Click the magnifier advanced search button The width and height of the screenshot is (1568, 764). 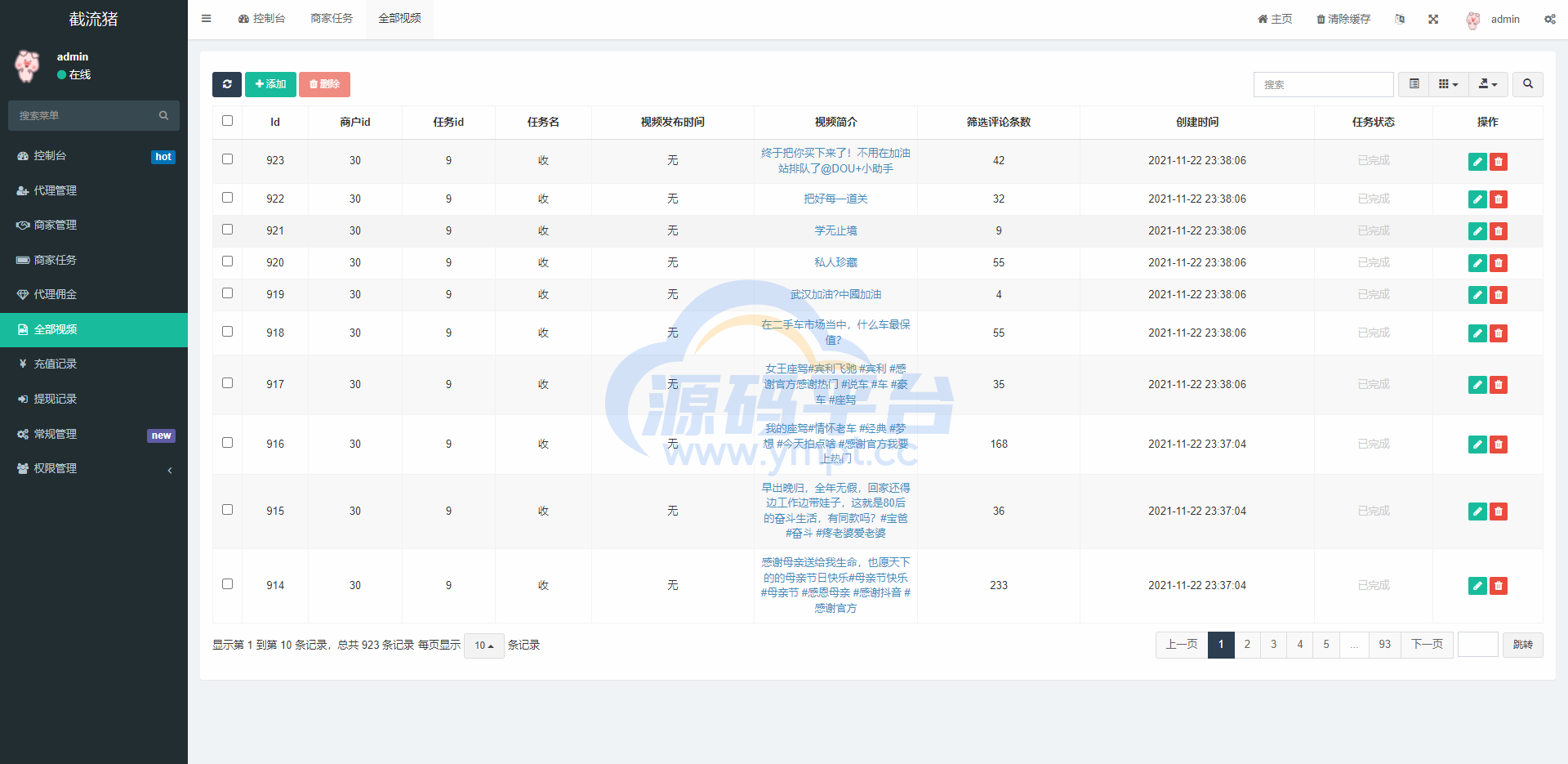pos(1528,84)
